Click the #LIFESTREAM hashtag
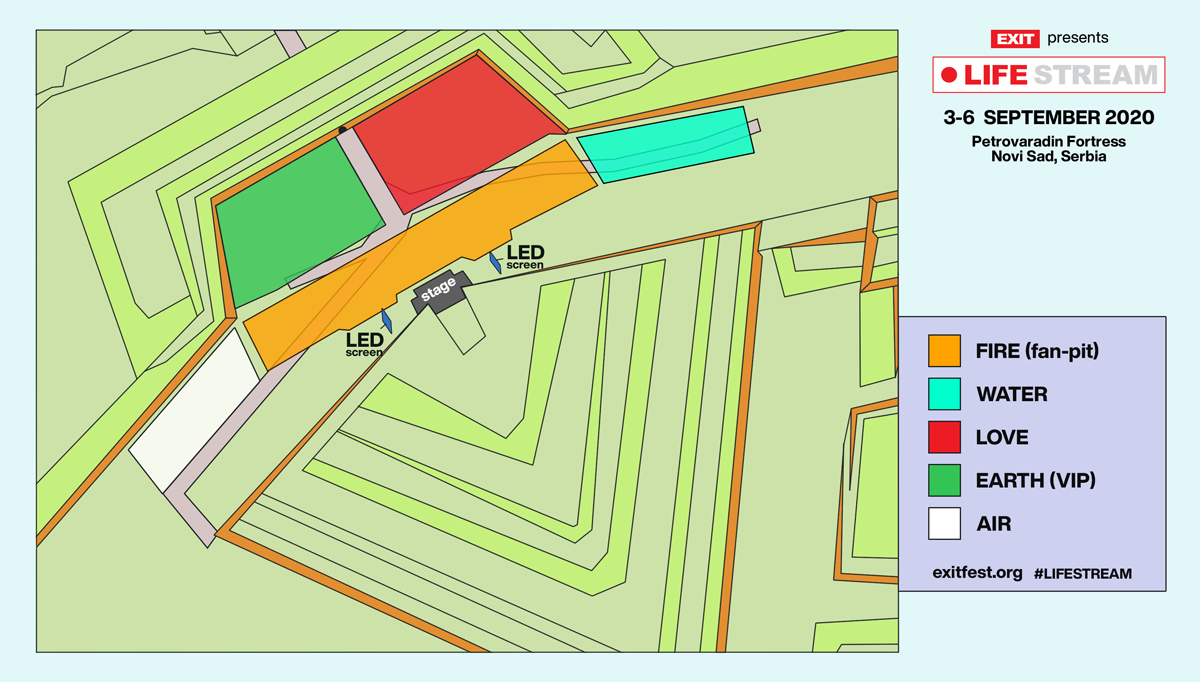This screenshot has height=682, width=1200. click(x=1083, y=573)
